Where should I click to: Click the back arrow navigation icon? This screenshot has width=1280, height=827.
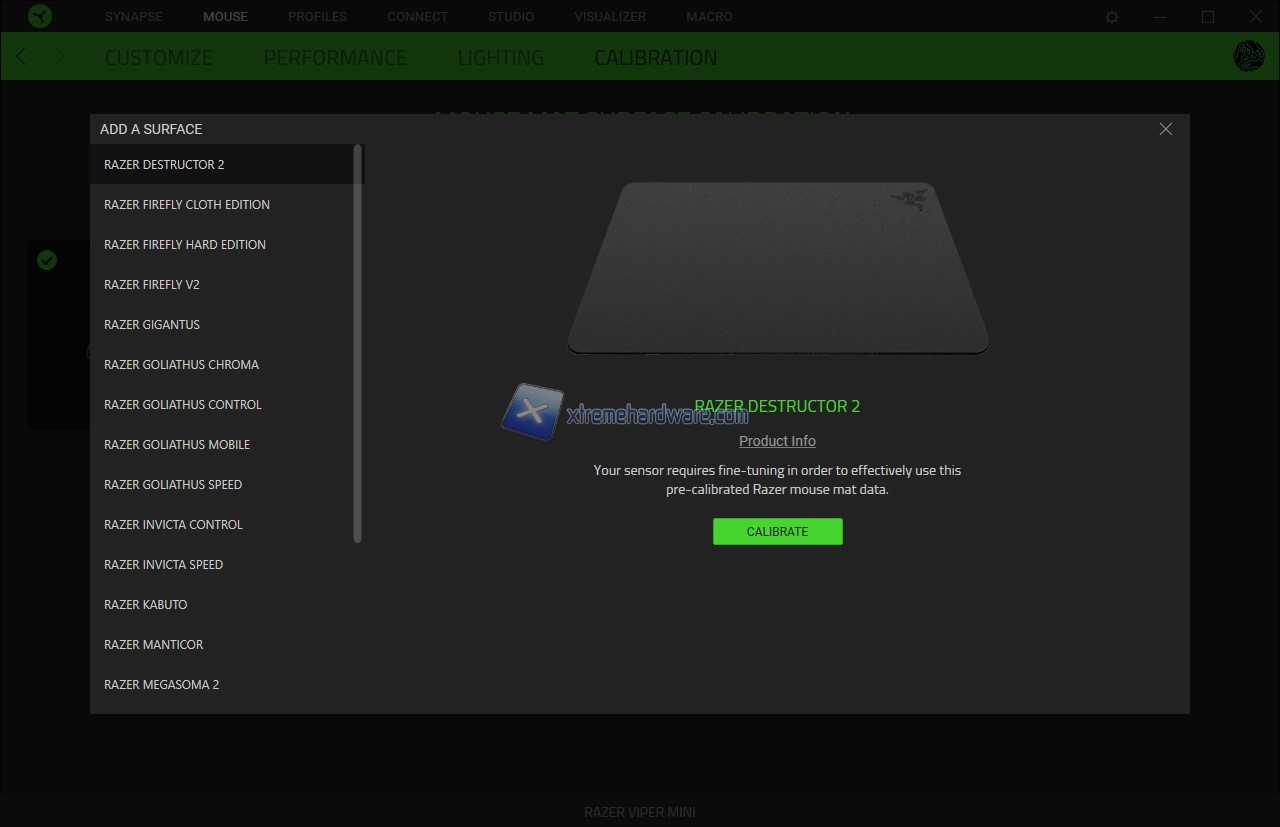22,57
